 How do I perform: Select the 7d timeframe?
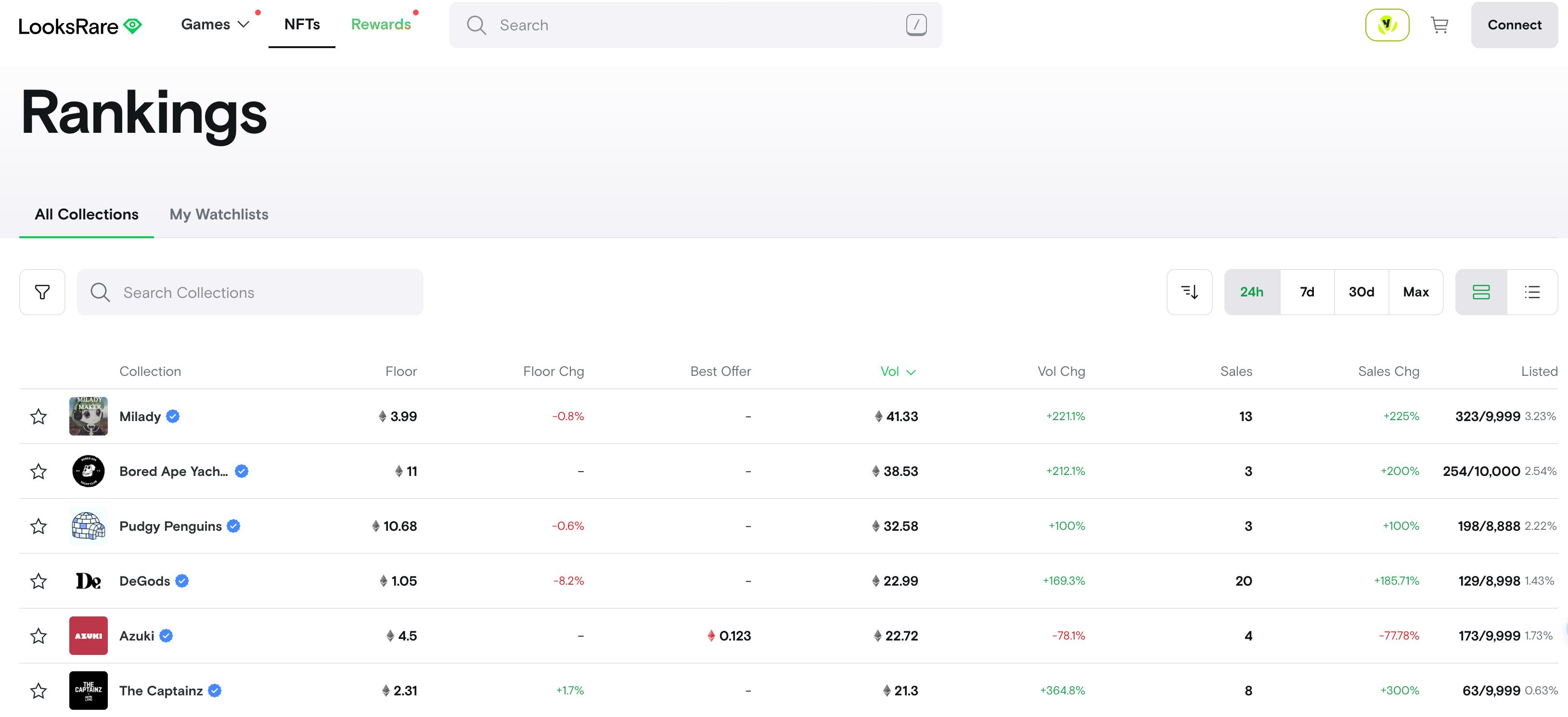(x=1307, y=292)
